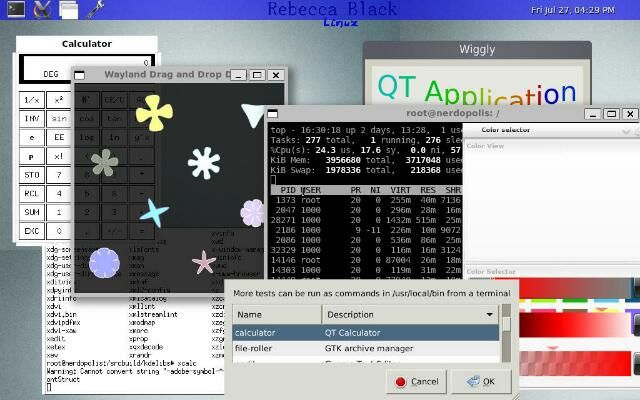Open the terminal launcher in top panel
The height and width of the screenshot is (400, 640).
tap(15, 11)
